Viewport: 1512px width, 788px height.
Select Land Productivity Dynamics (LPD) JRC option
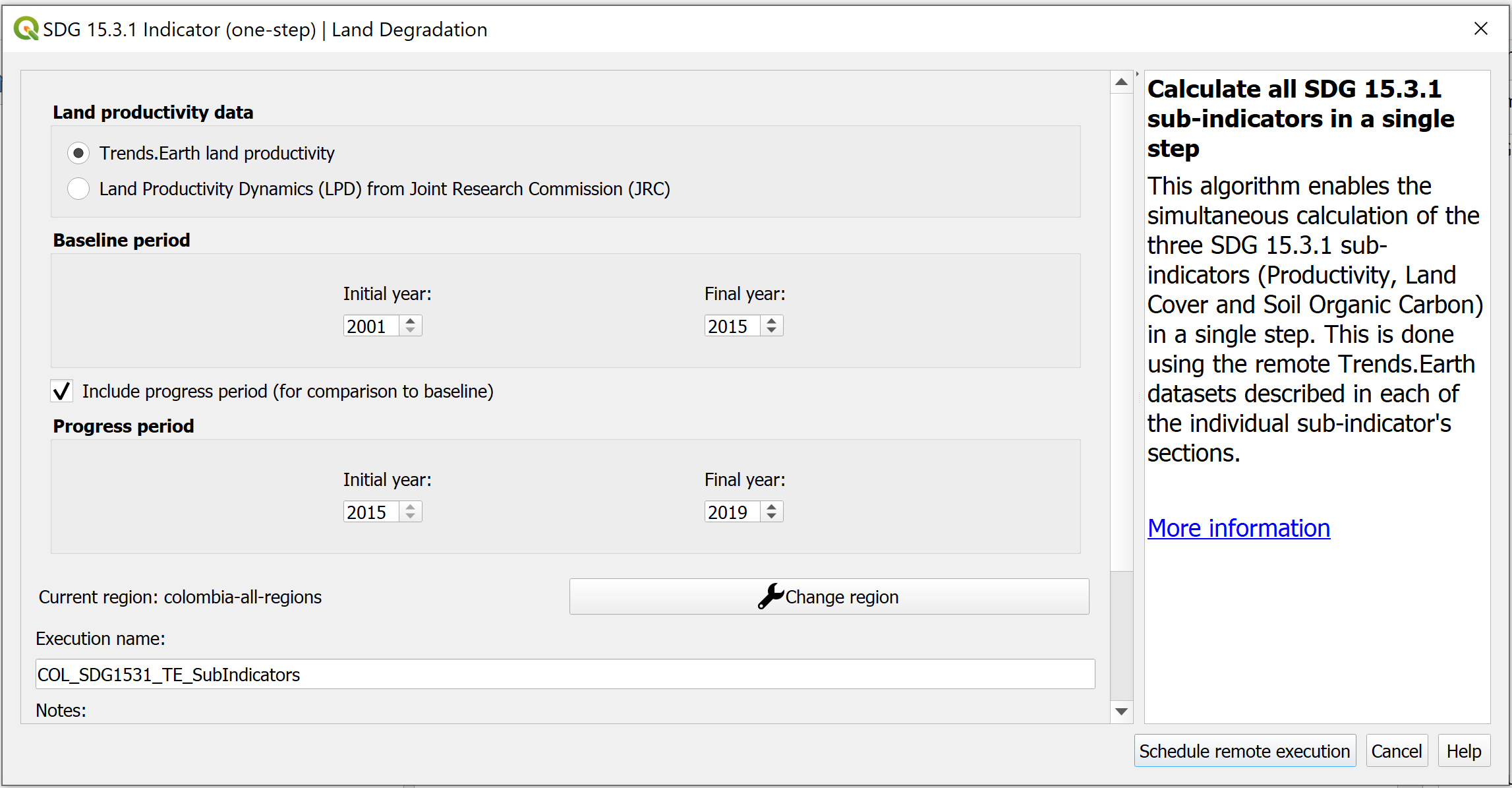click(x=78, y=189)
